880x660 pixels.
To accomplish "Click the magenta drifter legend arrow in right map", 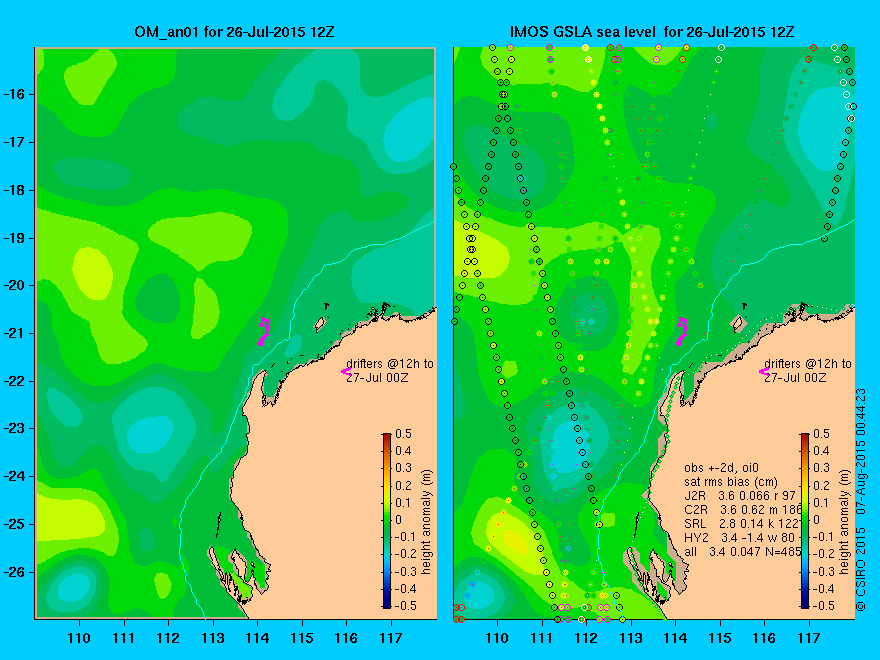I will (x=764, y=371).
